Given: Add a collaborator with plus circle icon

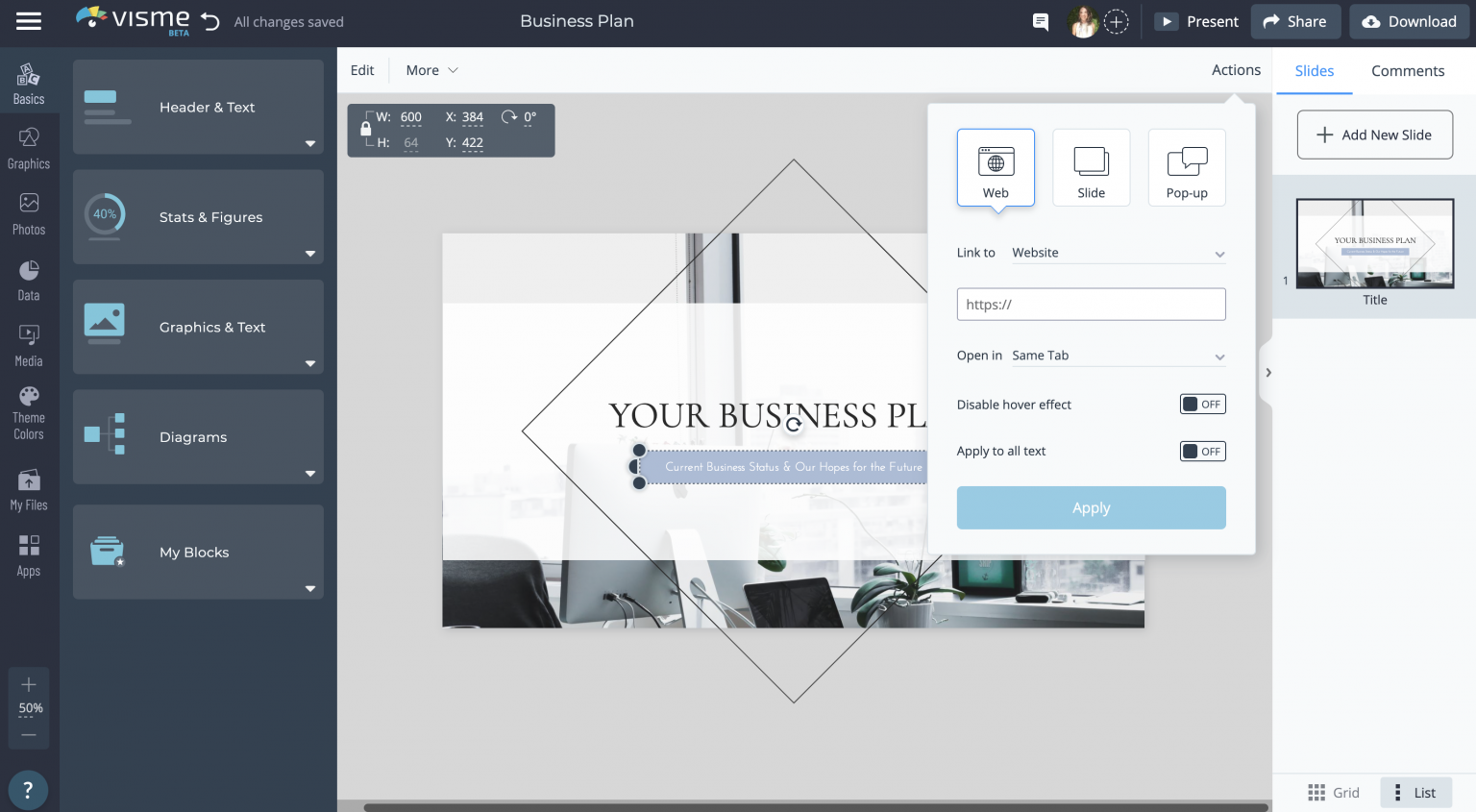Looking at the screenshot, I should [1116, 21].
